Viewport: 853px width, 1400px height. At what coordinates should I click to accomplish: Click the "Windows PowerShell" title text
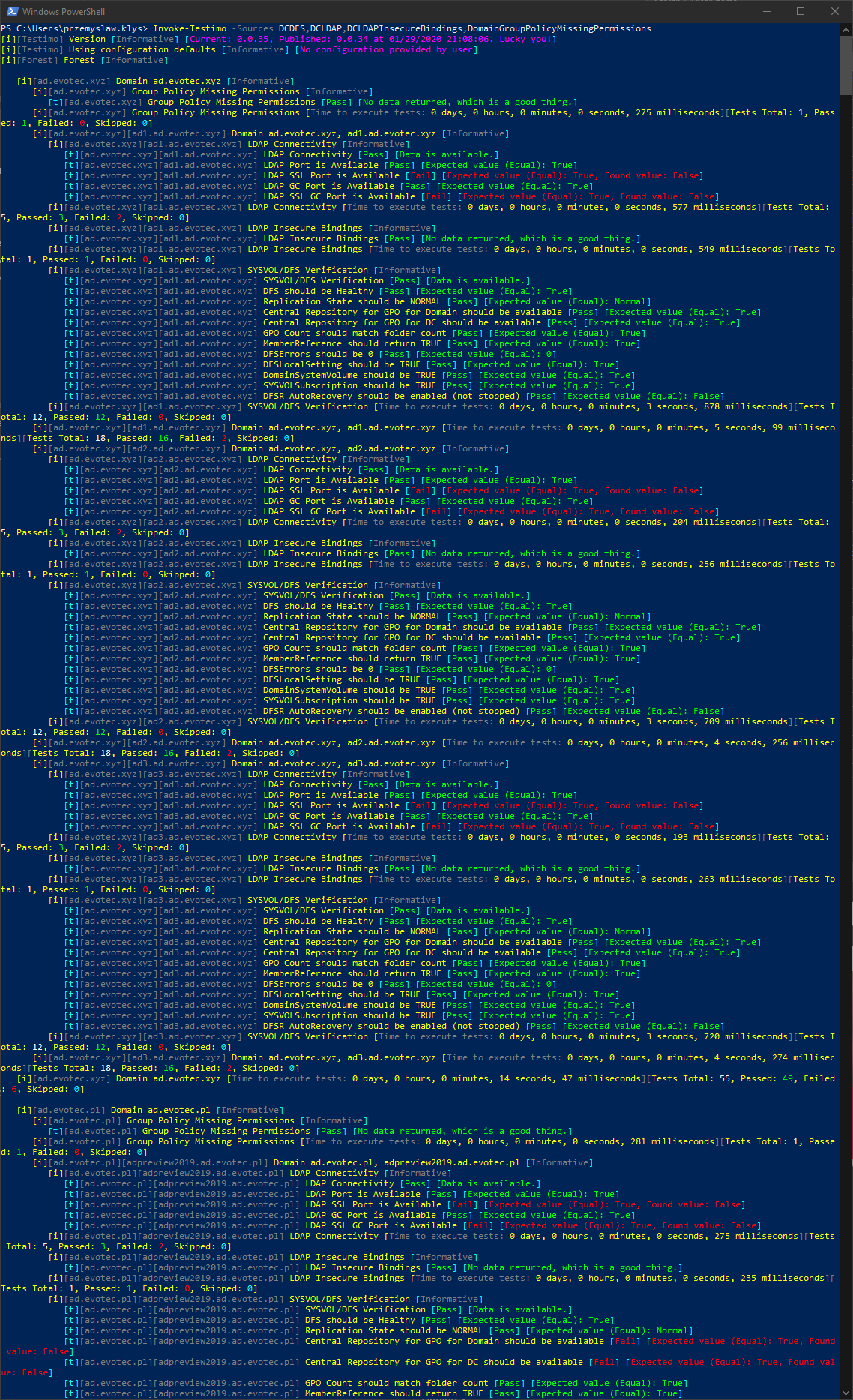pos(64,11)
